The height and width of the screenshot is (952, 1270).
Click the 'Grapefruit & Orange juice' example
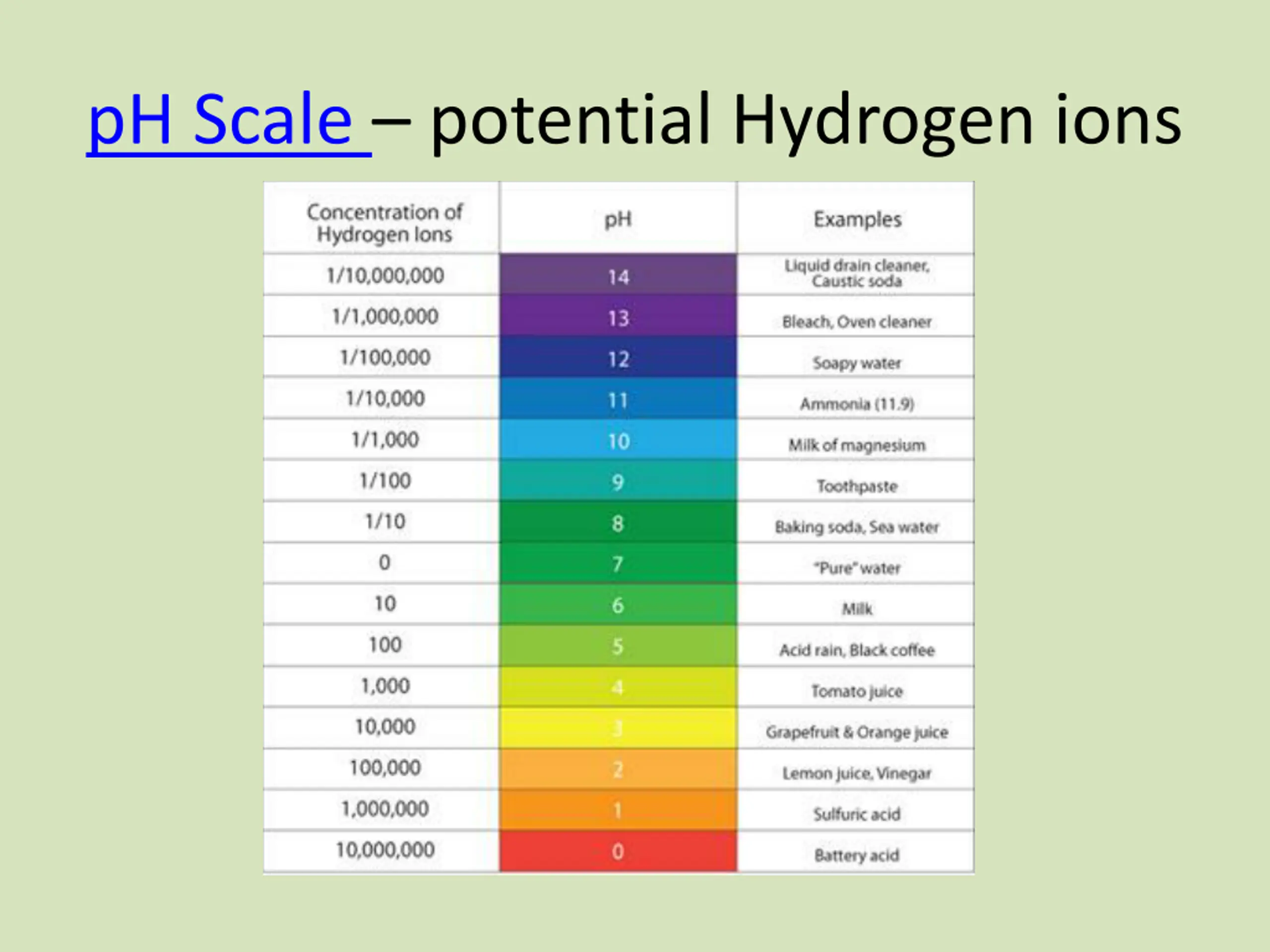(x=857, y=733)
